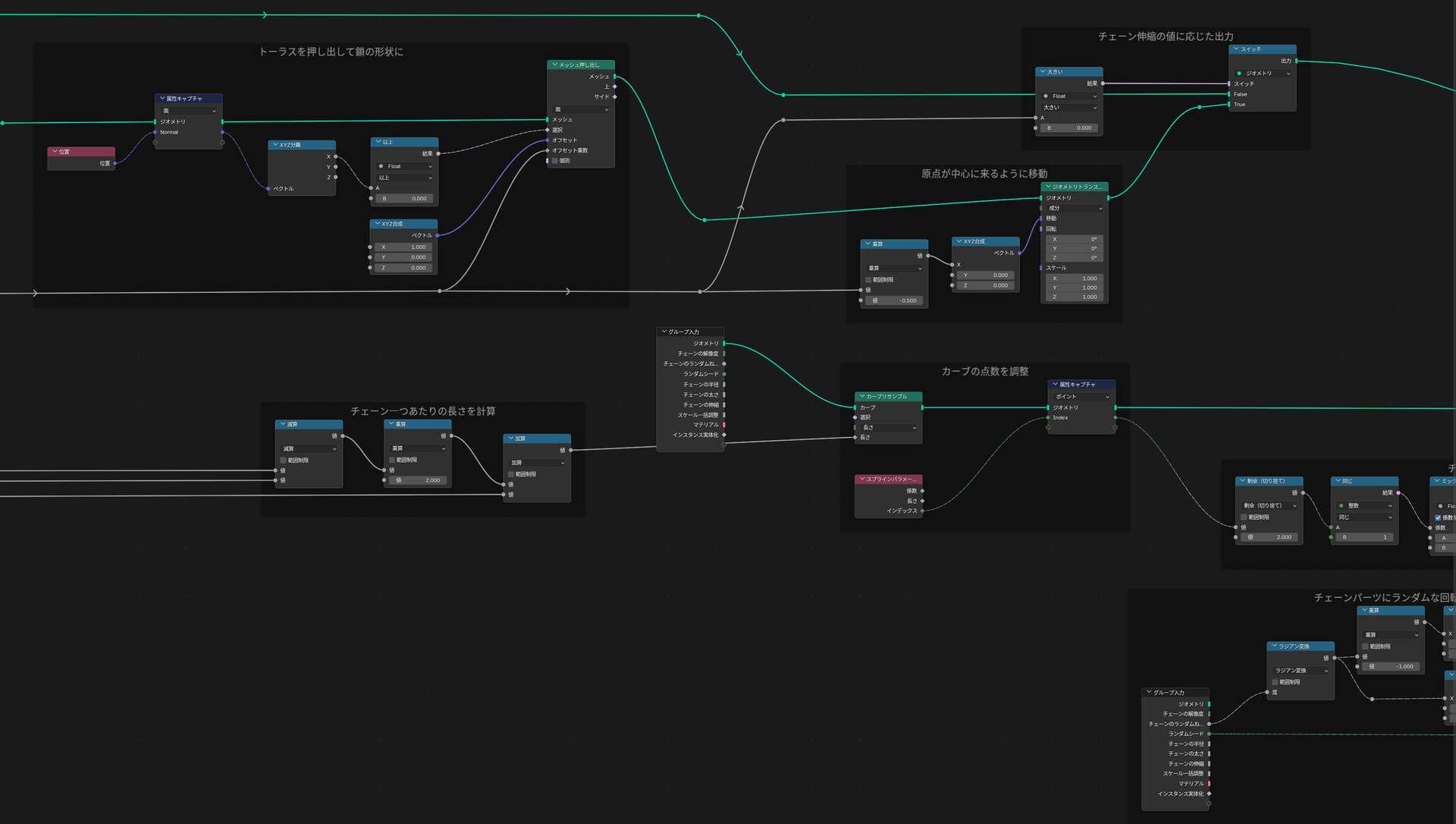The height and width of the screenshot is (824, 1456).
Task: Collapse the ラジアン変換 node chevron
Action: point(1275,646)
